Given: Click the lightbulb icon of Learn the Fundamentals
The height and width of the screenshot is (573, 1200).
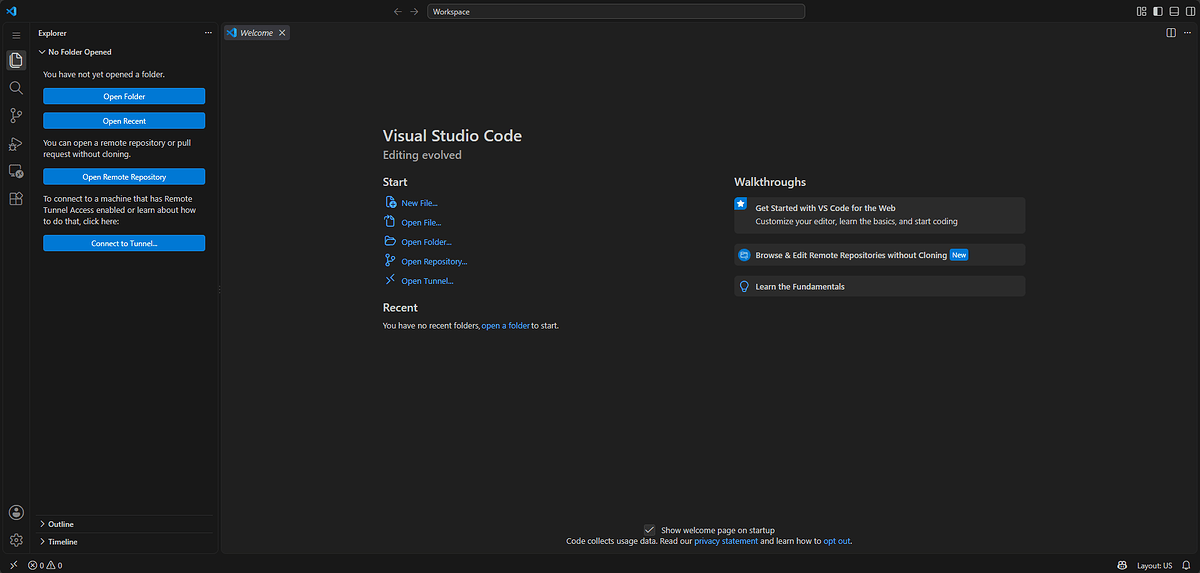Looking at the screenshot, I should pyautogui.click(x=744, y=286).
